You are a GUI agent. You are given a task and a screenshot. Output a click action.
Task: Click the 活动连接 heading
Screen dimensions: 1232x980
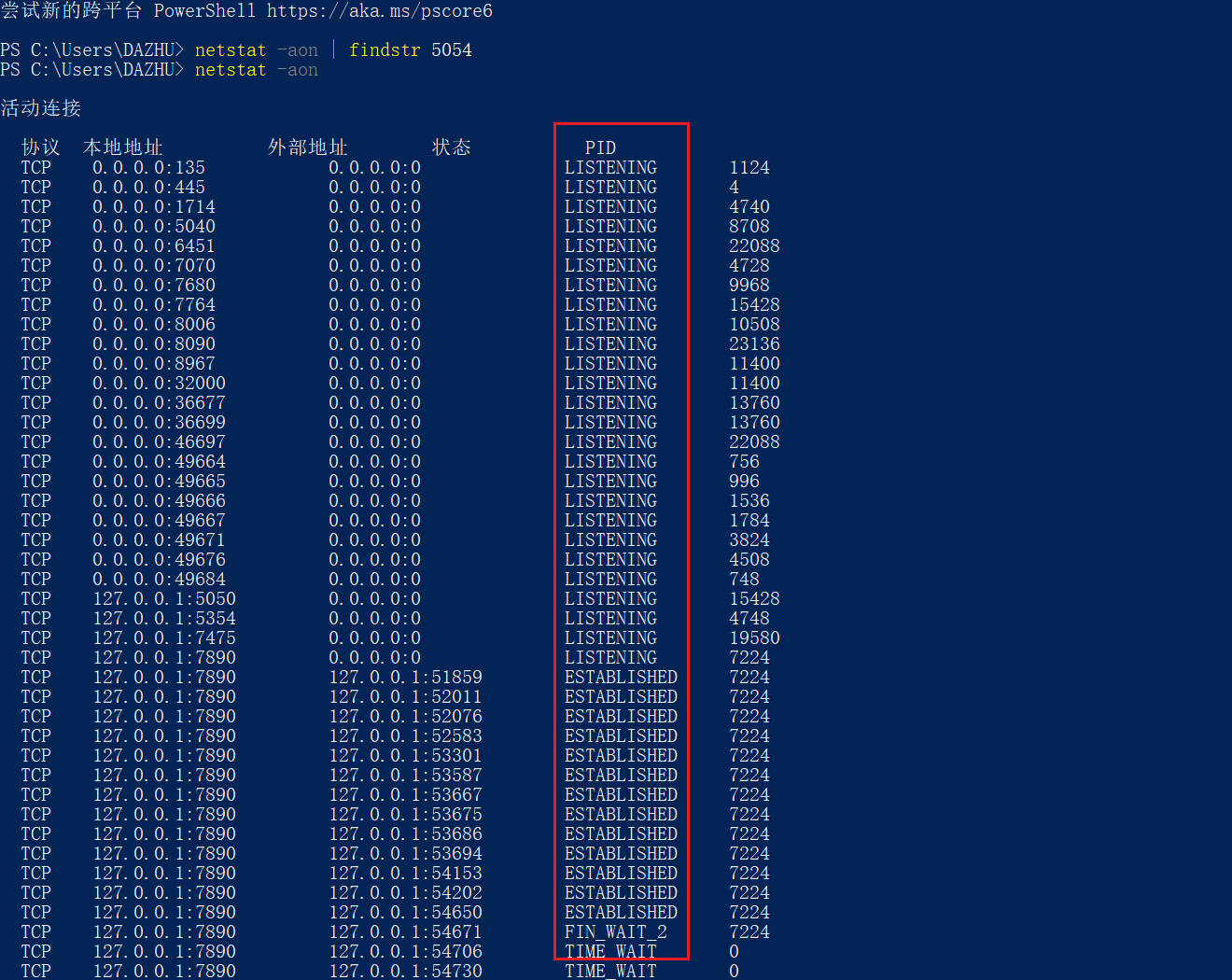pyautogui.click(x=41, y=108)
